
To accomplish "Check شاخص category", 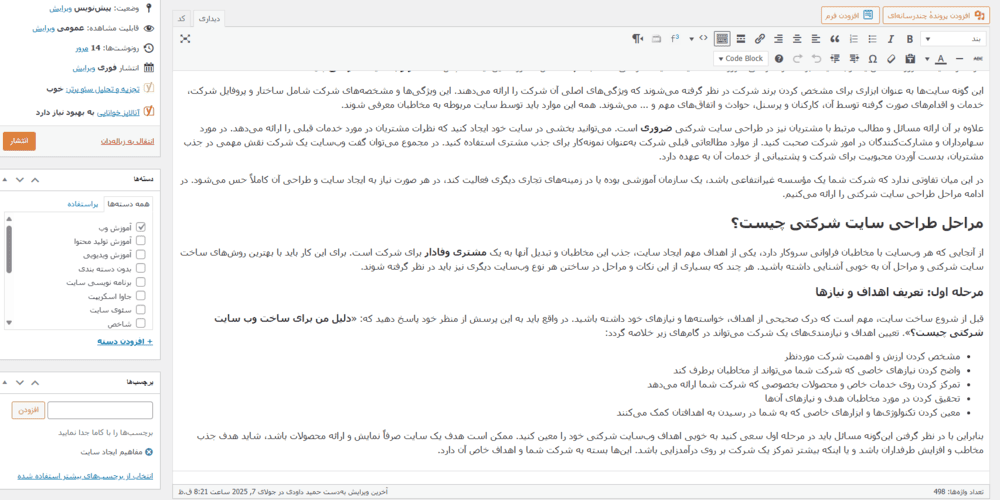I will pos(141,323).
